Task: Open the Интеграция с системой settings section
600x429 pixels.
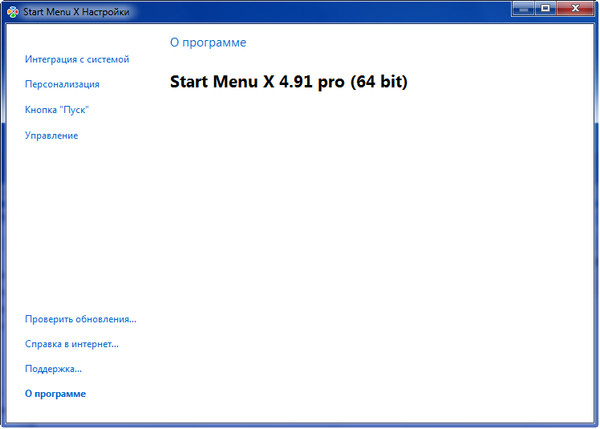Action: tap(77, 59)
